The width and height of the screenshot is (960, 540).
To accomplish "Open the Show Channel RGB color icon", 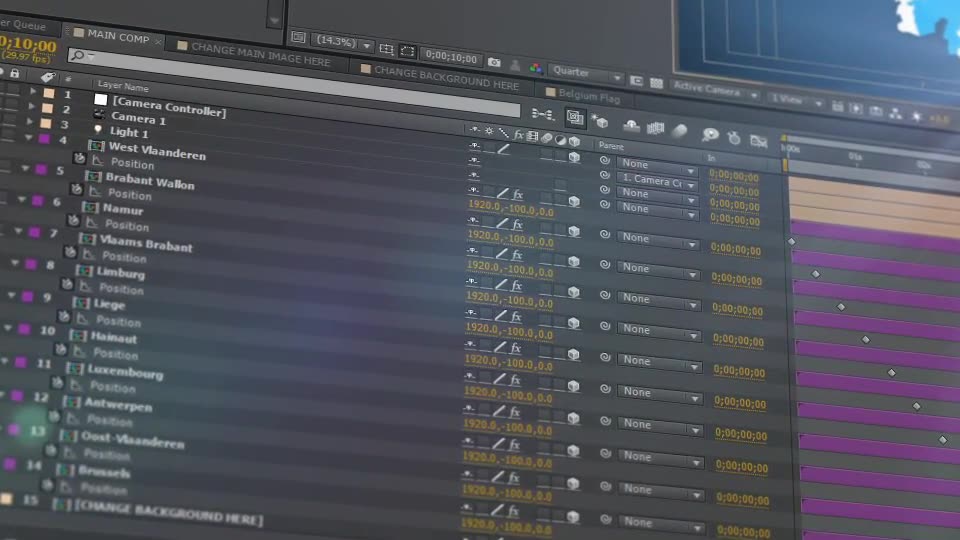I will pyautogui.click(x=536, y=68).
